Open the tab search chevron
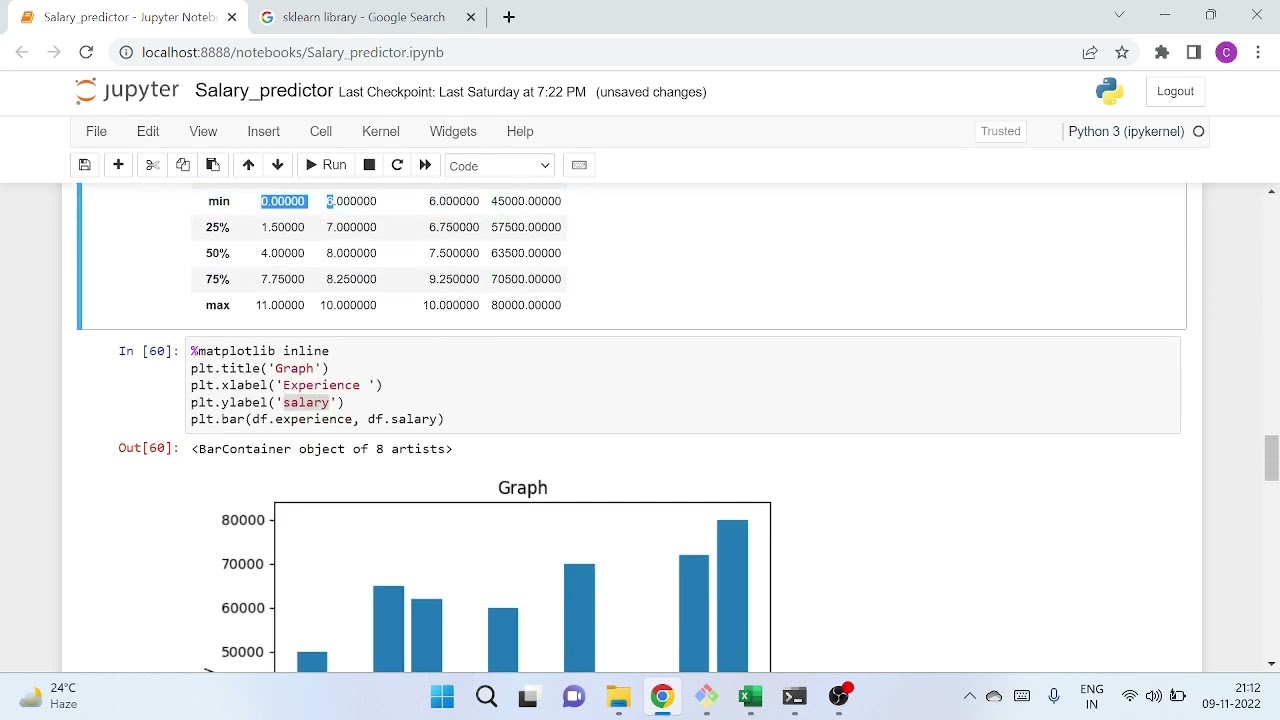Image resolution: width=1280 pixels, height=720 pixels. coord(1119,15)
